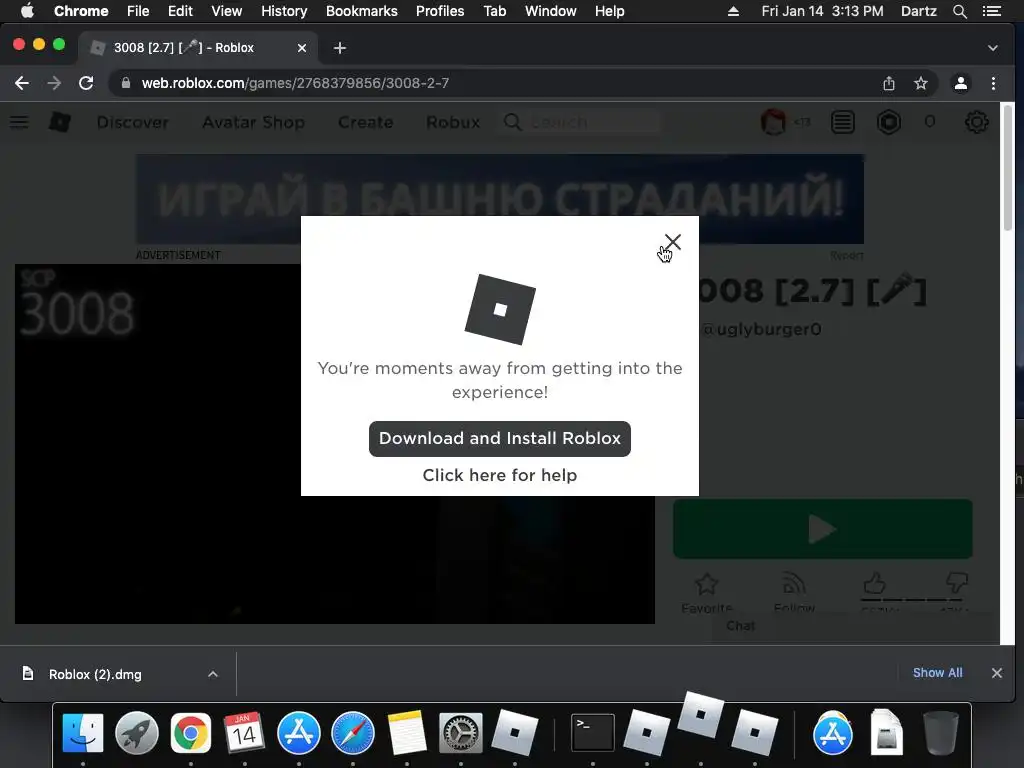Viewport: 1024px width, 768px height.
Task: Open the Chrome profile avatar menu
Action: pos(961,83)
